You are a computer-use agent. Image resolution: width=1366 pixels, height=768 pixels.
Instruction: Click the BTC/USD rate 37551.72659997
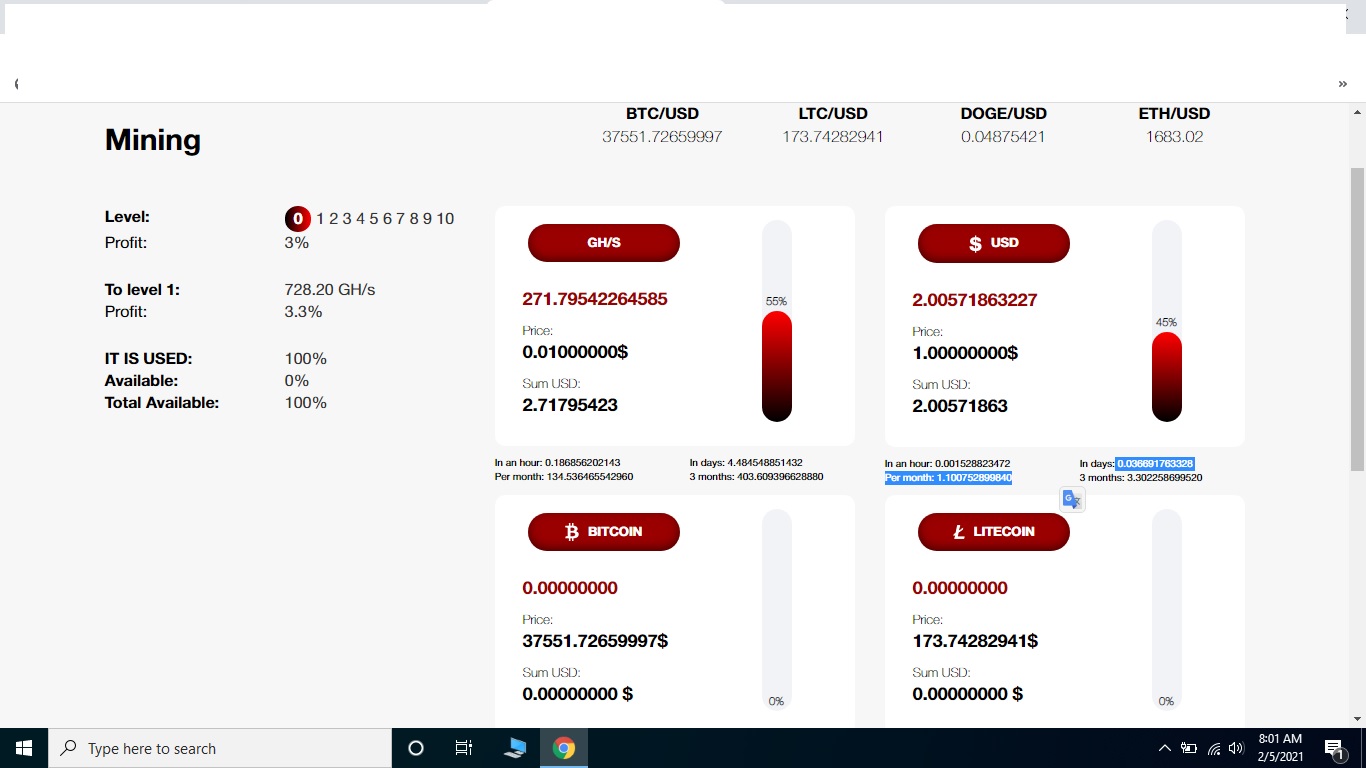pos(662,137)
